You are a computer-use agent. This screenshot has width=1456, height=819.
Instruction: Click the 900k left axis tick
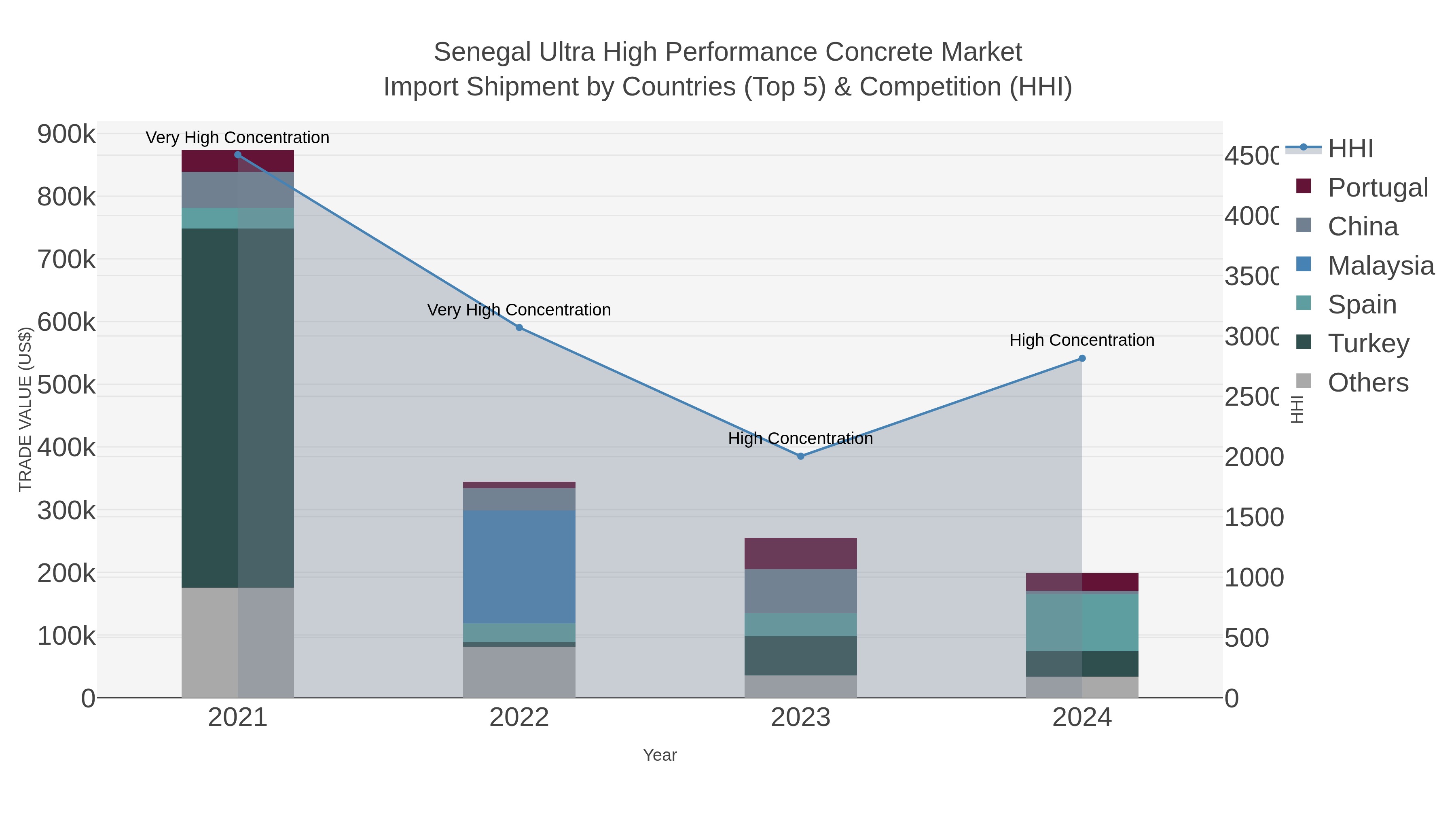click(x=67, y=135)
